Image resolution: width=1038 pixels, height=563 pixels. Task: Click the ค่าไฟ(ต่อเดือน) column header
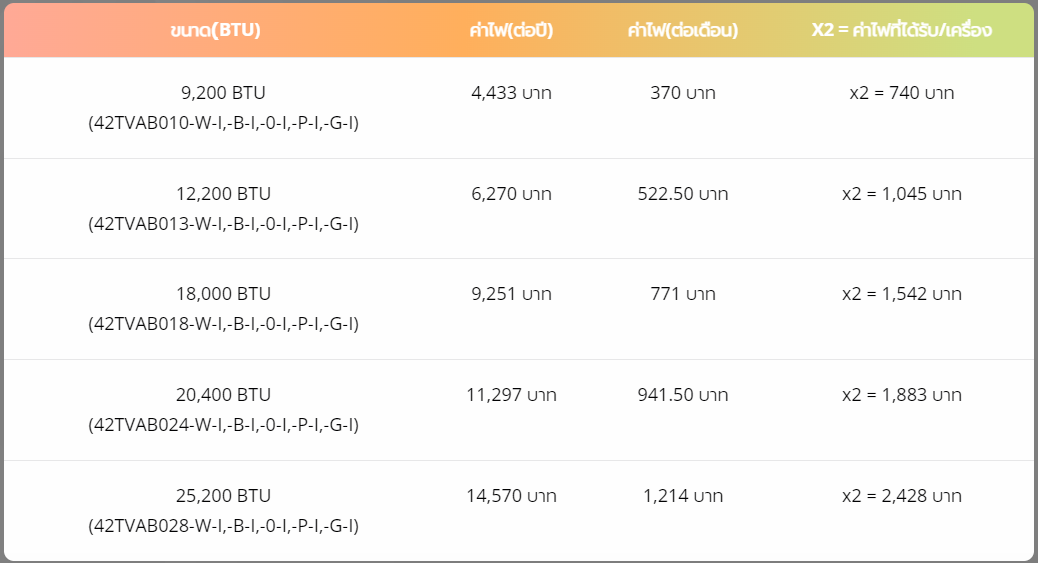[683, 30]
